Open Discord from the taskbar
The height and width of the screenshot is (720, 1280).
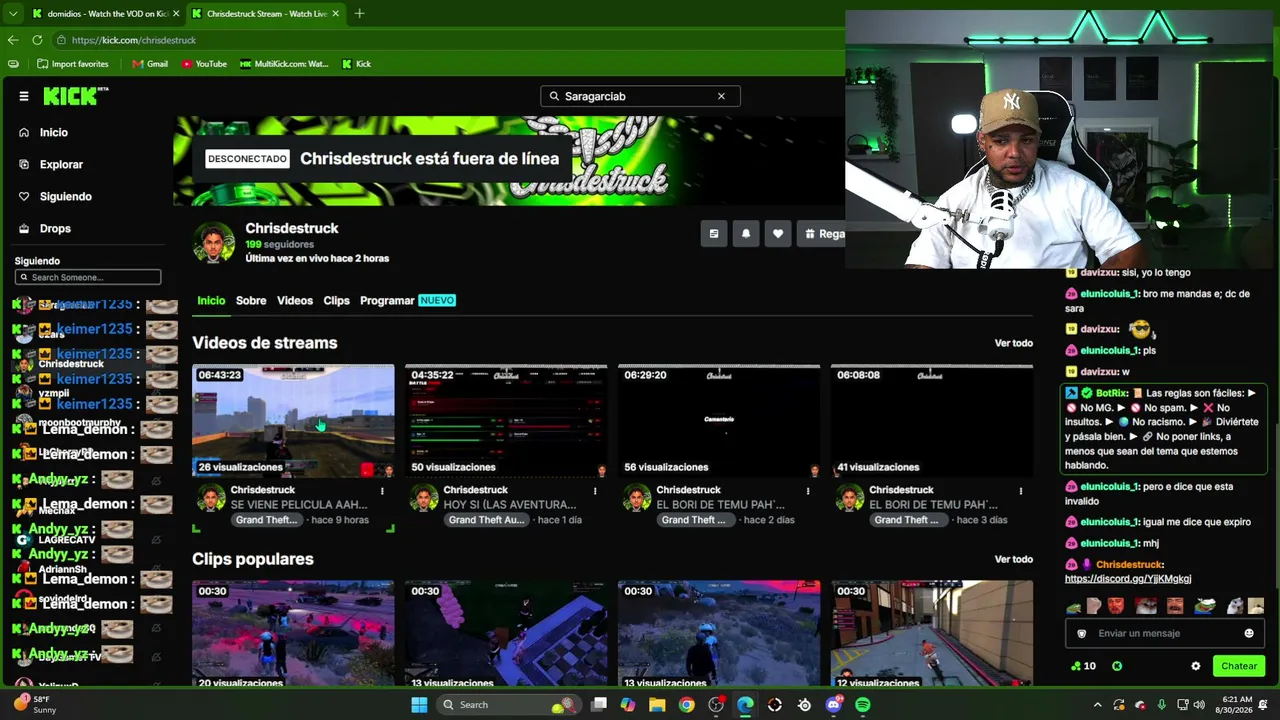coord(834,705)
